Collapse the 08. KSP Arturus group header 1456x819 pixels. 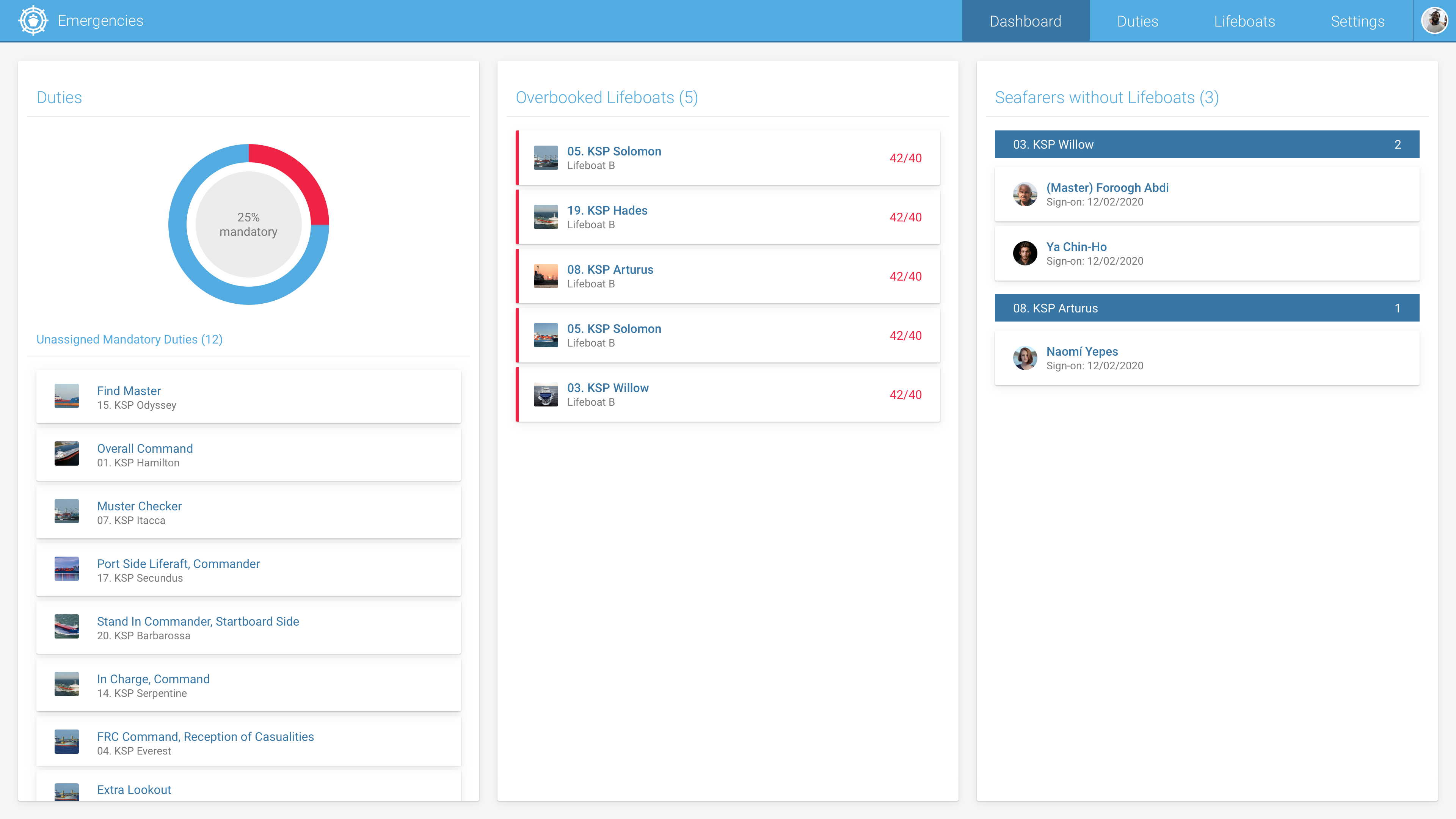pos(1206,308)
